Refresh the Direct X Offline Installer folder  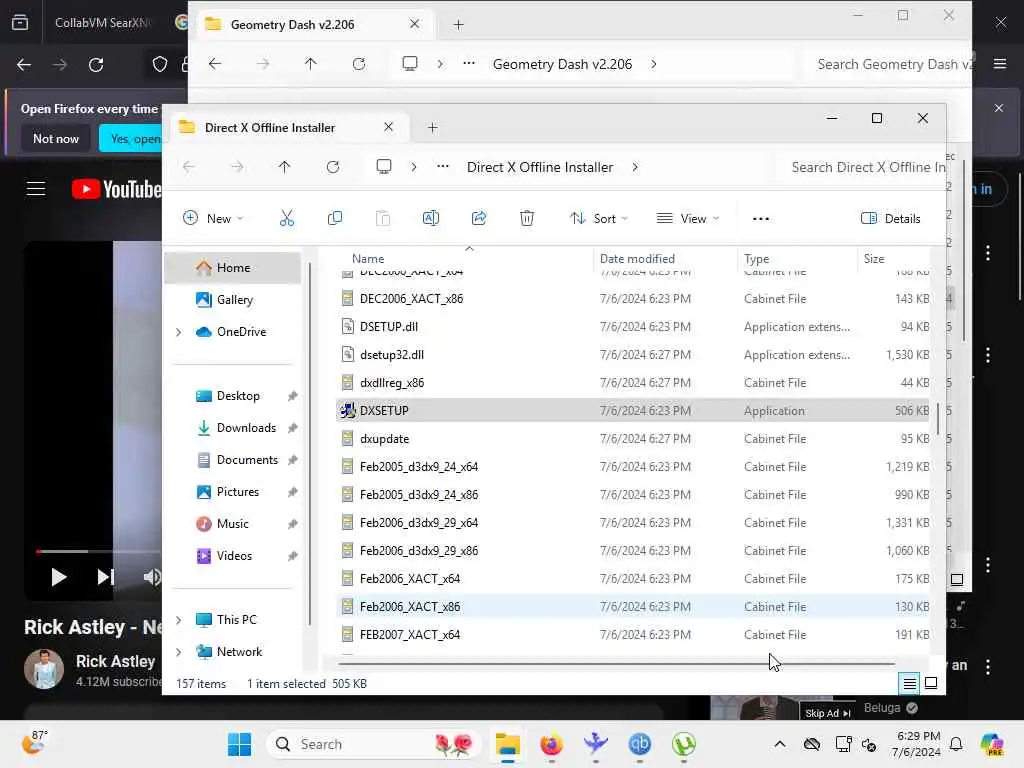coord(333,167)
